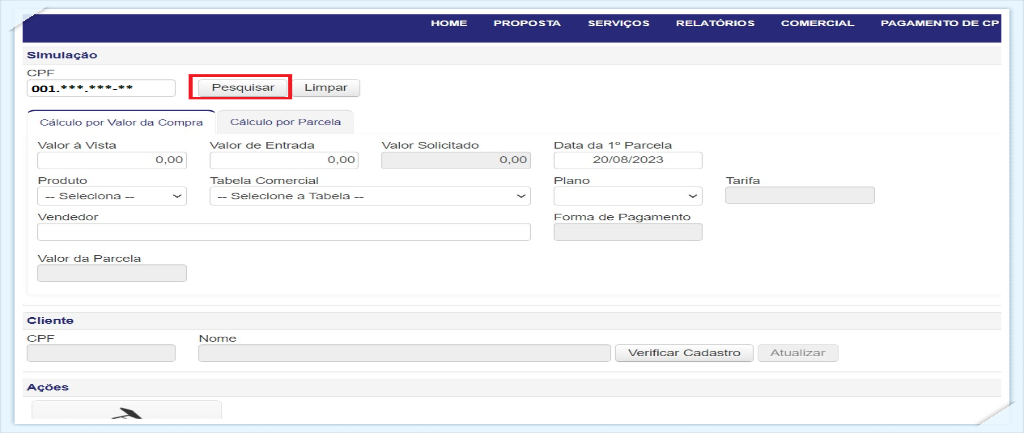Click the action icon under Ações
Image resolution: width=1024 pixels, height=433 pixels.
(x=127, y=411)
